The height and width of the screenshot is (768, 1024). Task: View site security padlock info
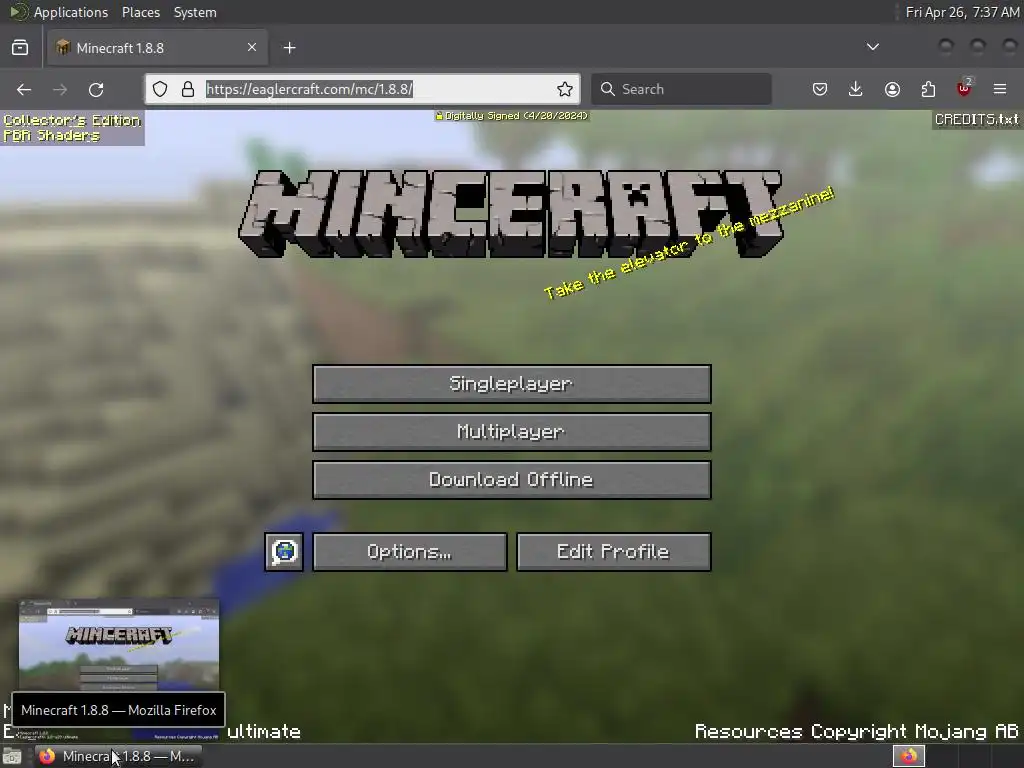tap(187, 89)
